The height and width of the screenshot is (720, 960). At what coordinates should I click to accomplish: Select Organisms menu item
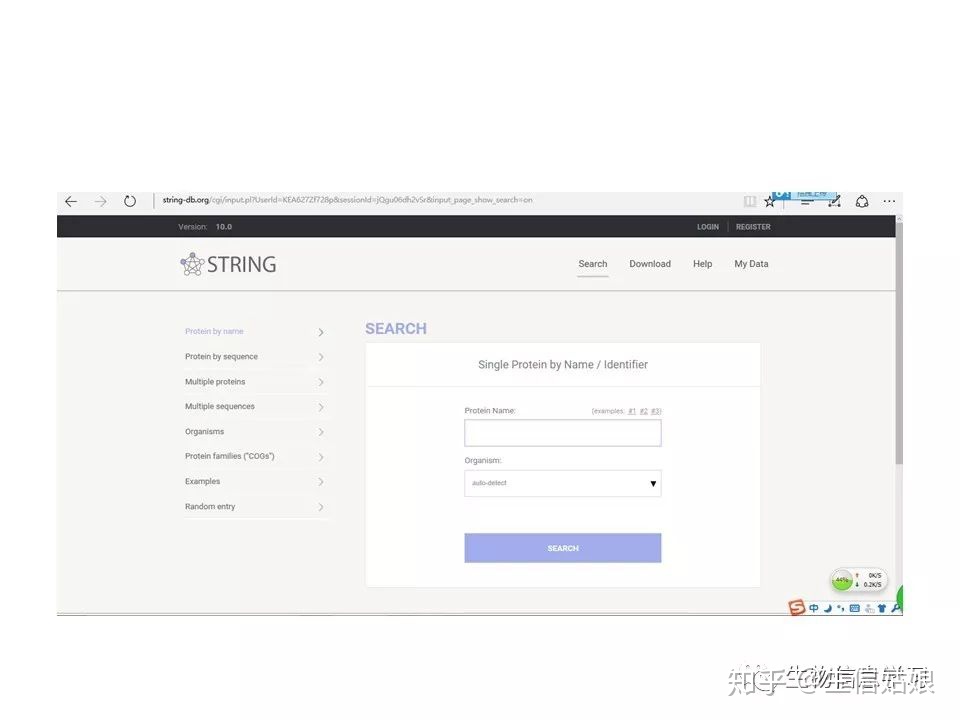204,432
